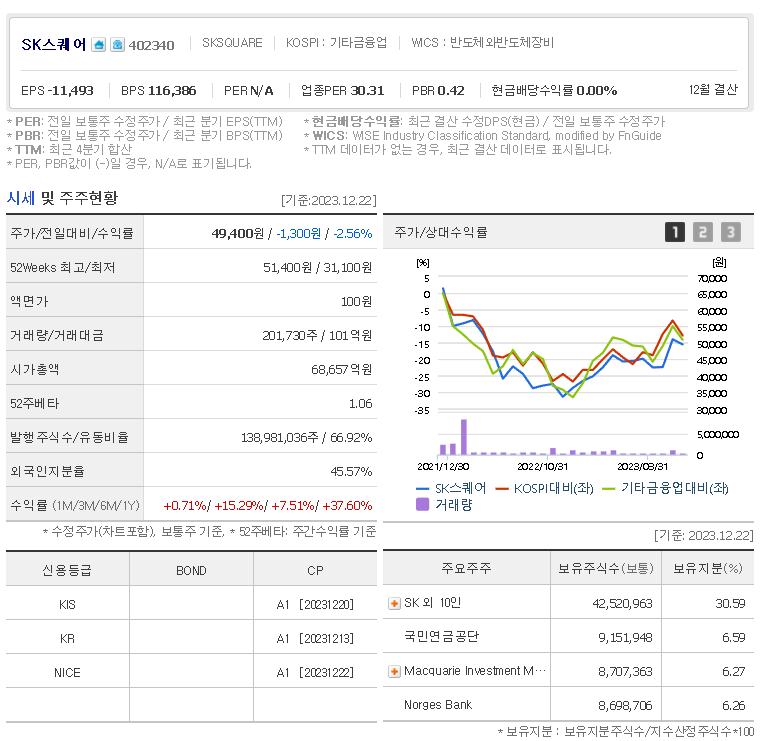
Task: Click NICE rating row label
Action: click(x=67, y=673)
